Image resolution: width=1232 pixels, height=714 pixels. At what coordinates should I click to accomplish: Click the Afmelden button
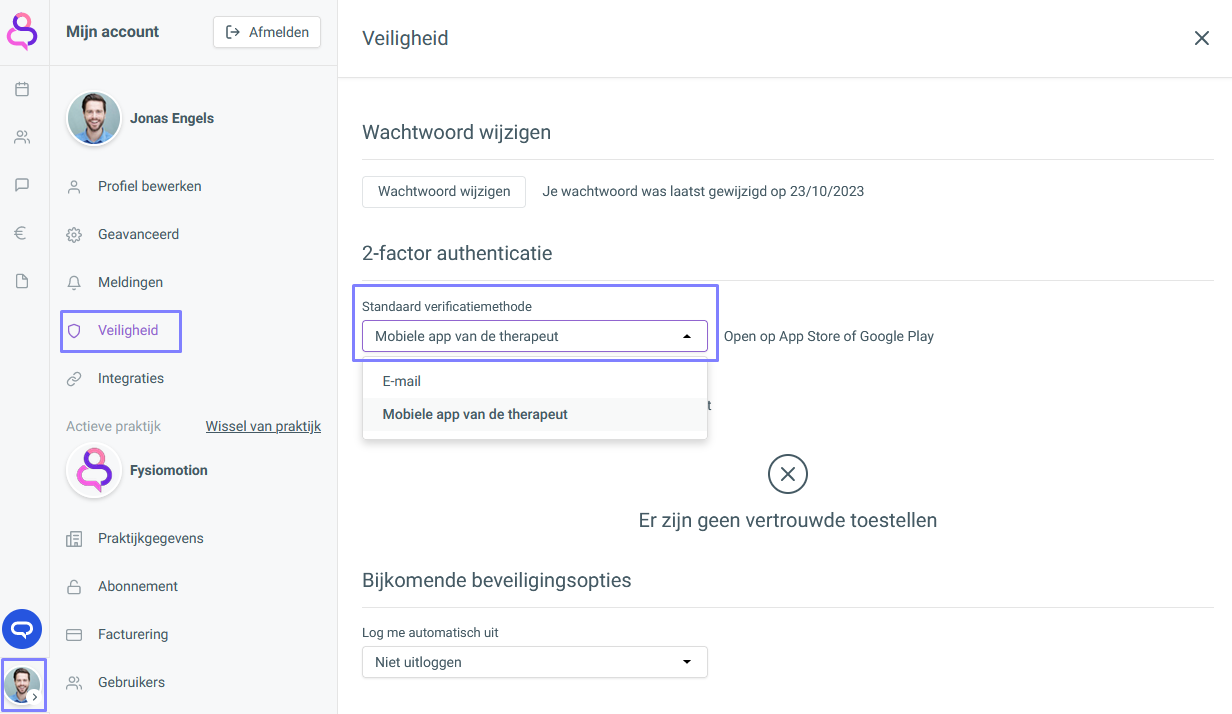click(267, 32)
